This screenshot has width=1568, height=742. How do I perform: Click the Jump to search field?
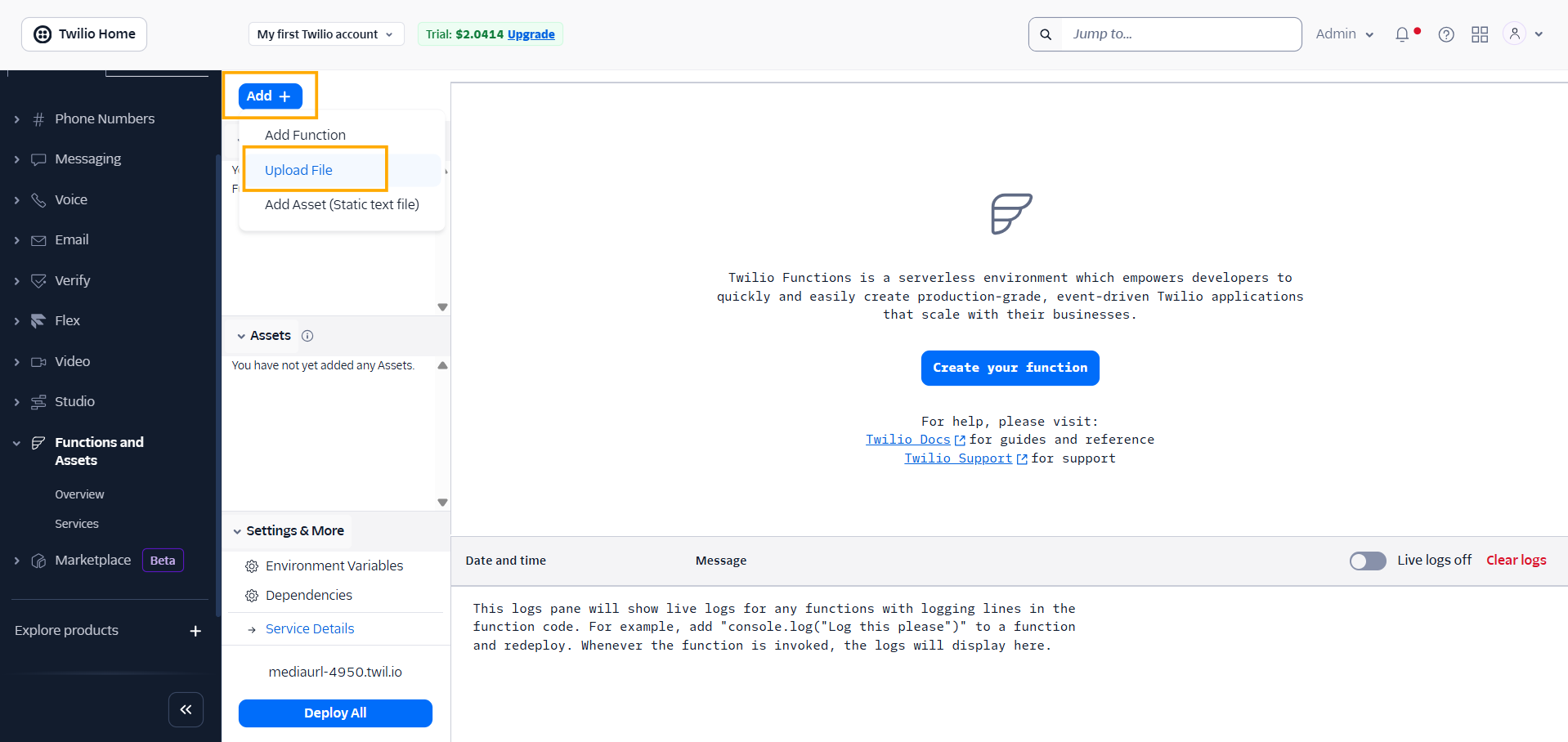coord(1180,34)
